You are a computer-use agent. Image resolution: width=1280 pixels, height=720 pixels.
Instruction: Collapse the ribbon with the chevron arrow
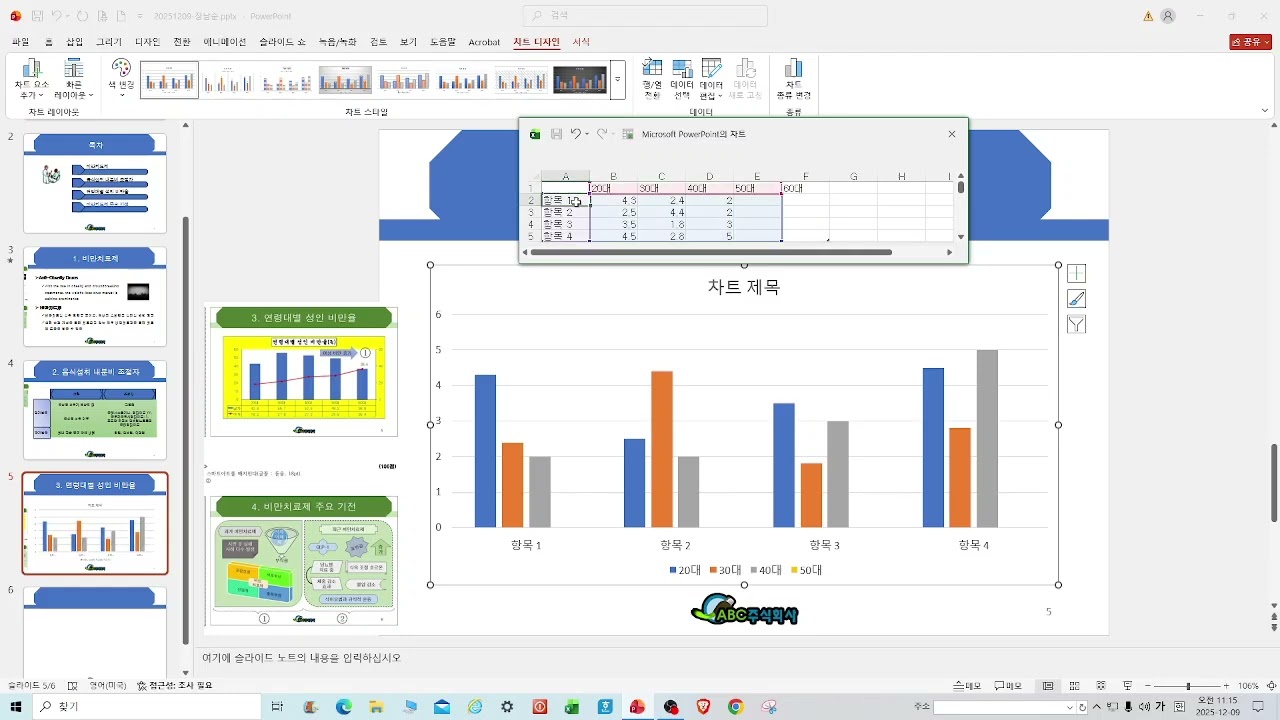point(1265,110)
